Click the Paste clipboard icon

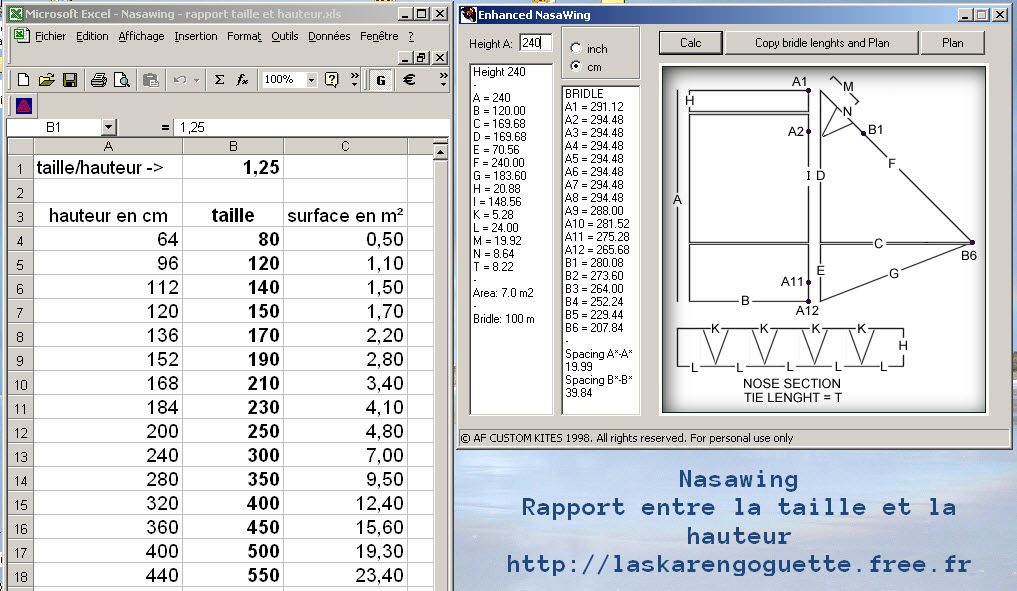[150, 80]
